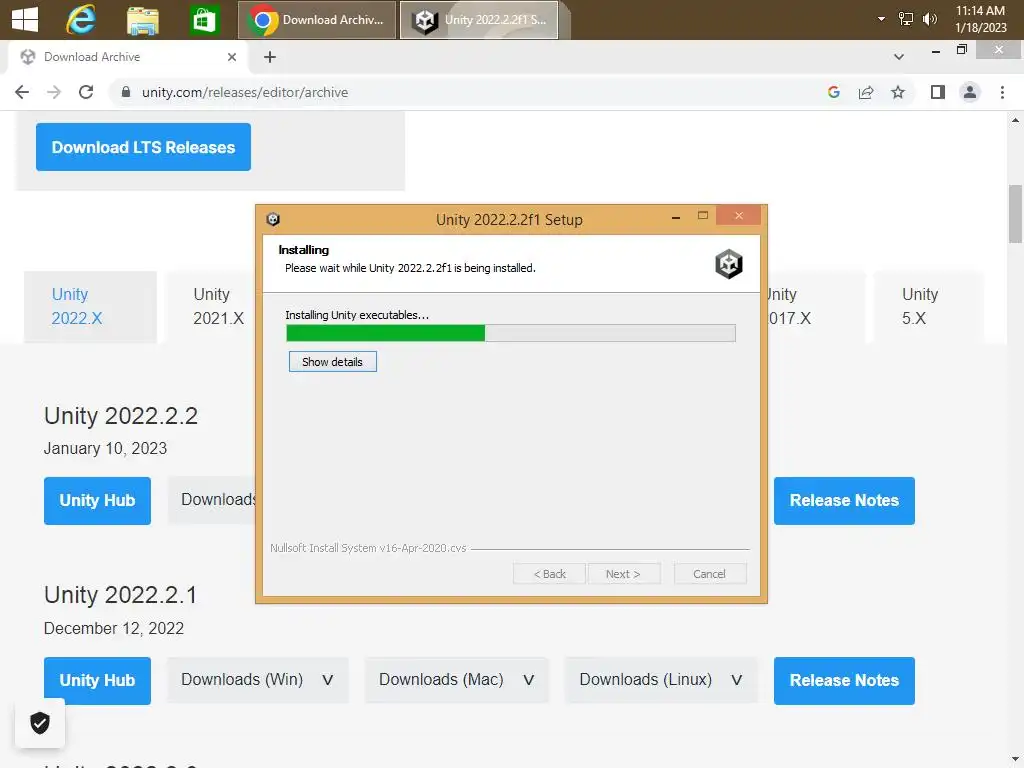Show hidden system tray icons
This screenshot has width=1024, height=768.
(x=881, y=19)
